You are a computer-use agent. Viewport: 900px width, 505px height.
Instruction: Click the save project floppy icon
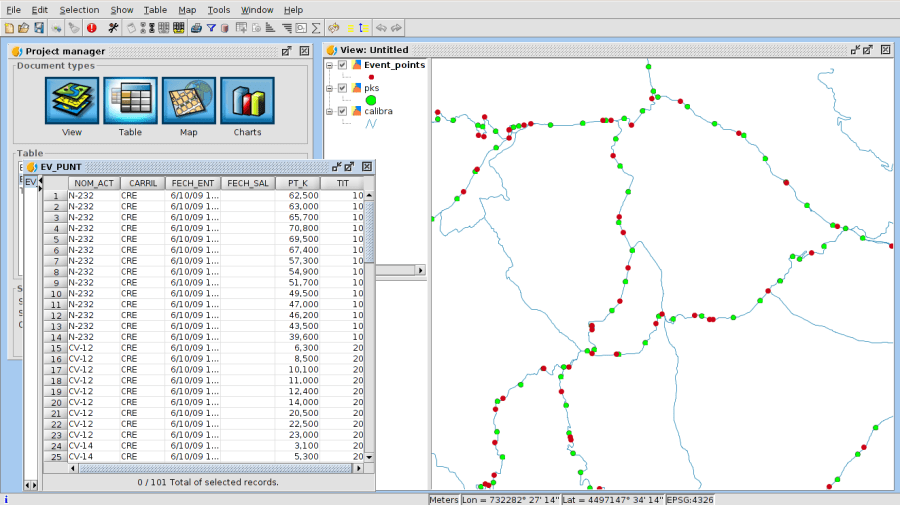pyautogui.click(x=38, y=28)
